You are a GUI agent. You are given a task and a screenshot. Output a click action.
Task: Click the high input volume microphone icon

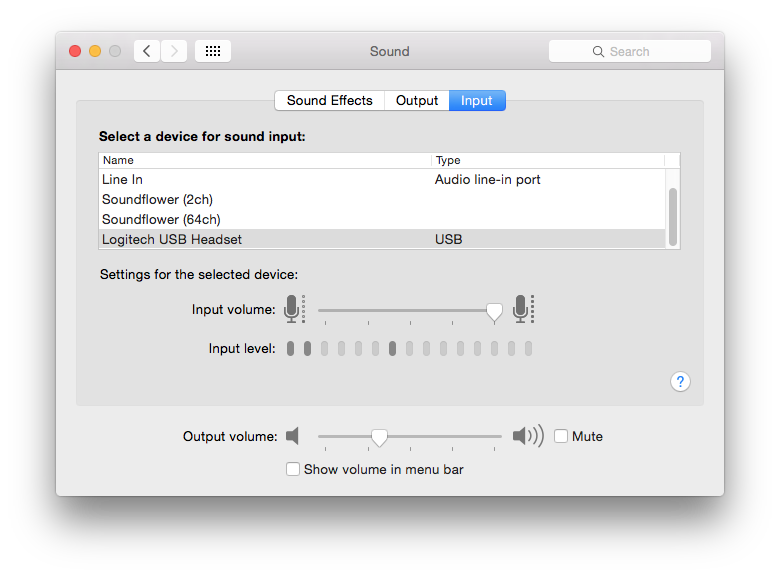[523, 309]
